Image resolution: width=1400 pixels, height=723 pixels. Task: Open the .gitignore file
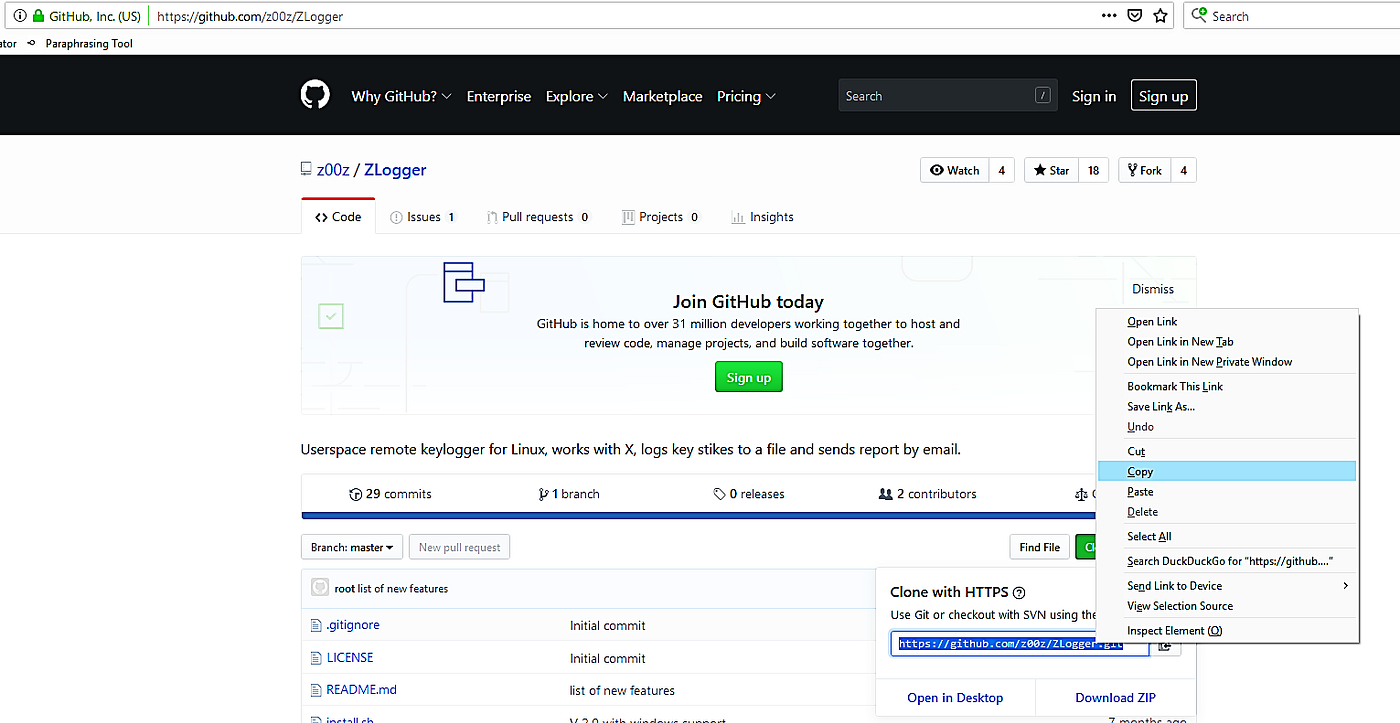353,625
